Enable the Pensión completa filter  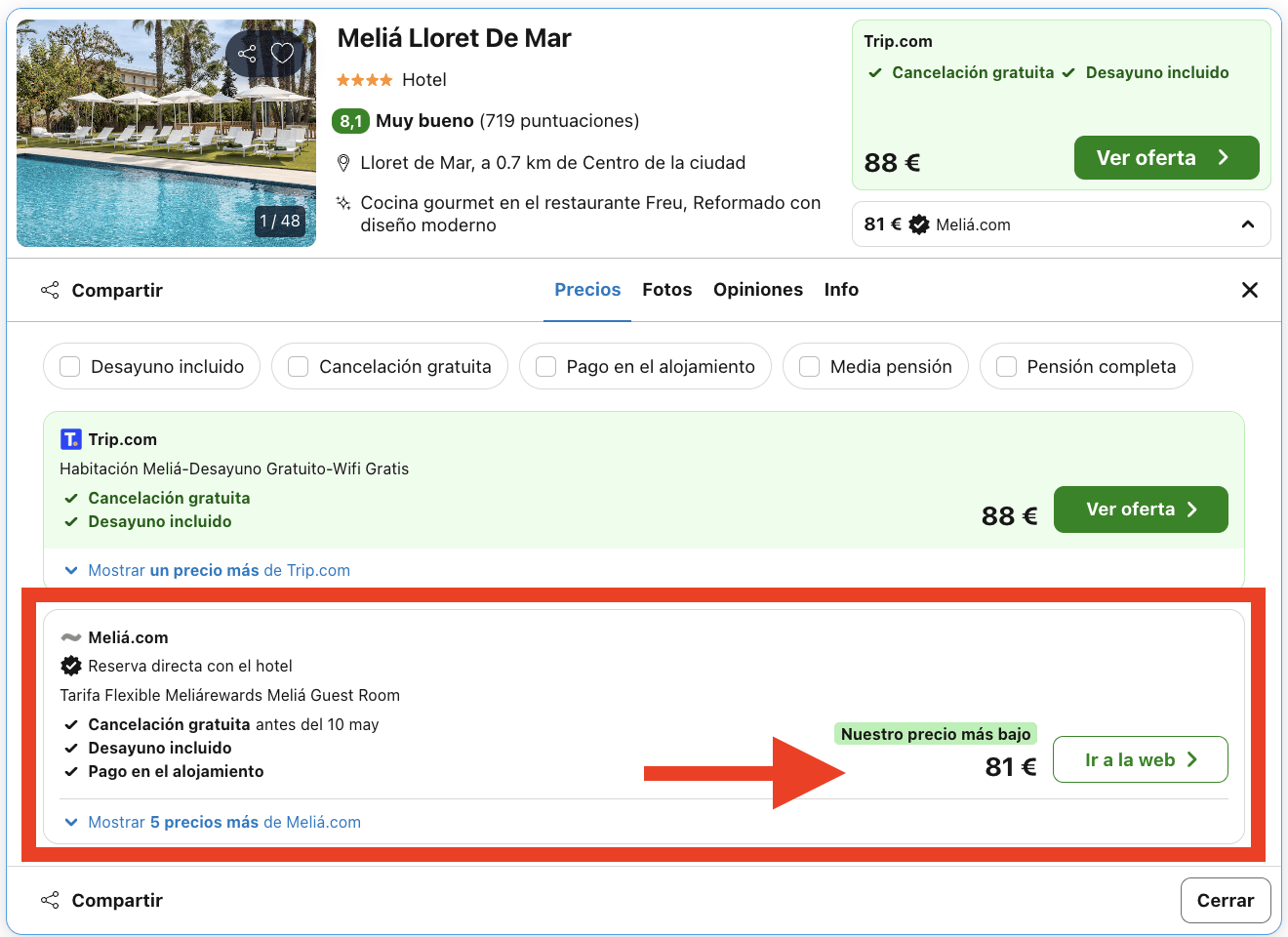[x=1006, y=366]
